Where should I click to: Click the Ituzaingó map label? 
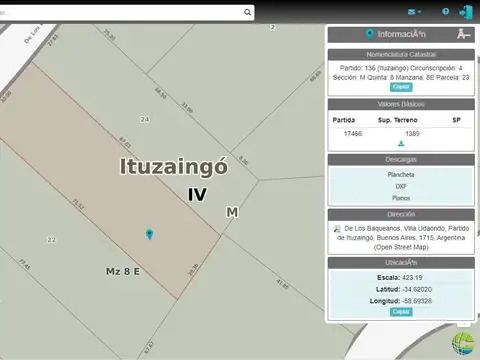174,166
